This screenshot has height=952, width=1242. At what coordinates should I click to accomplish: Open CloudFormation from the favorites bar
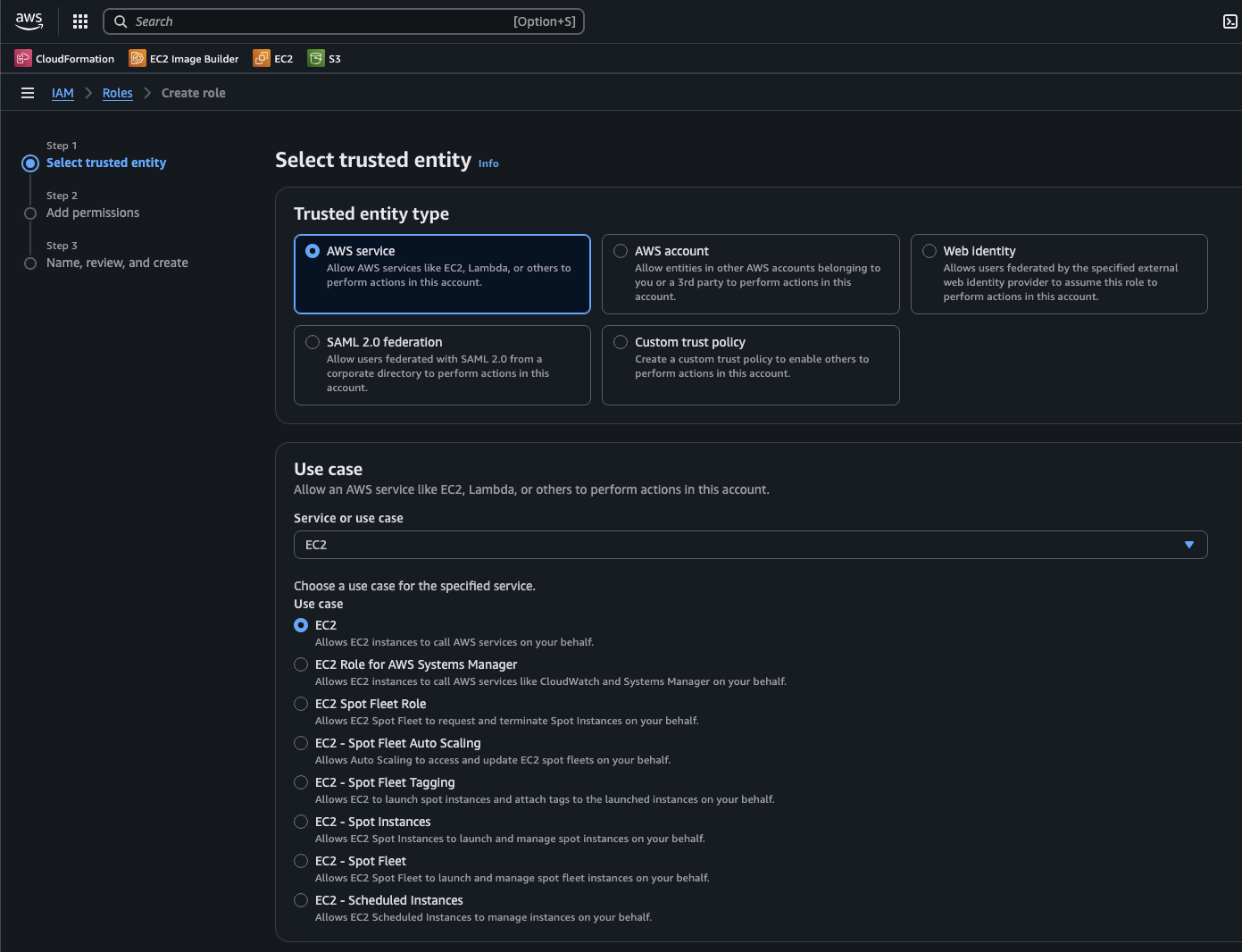pyautogui.click(x=63, y=58)
